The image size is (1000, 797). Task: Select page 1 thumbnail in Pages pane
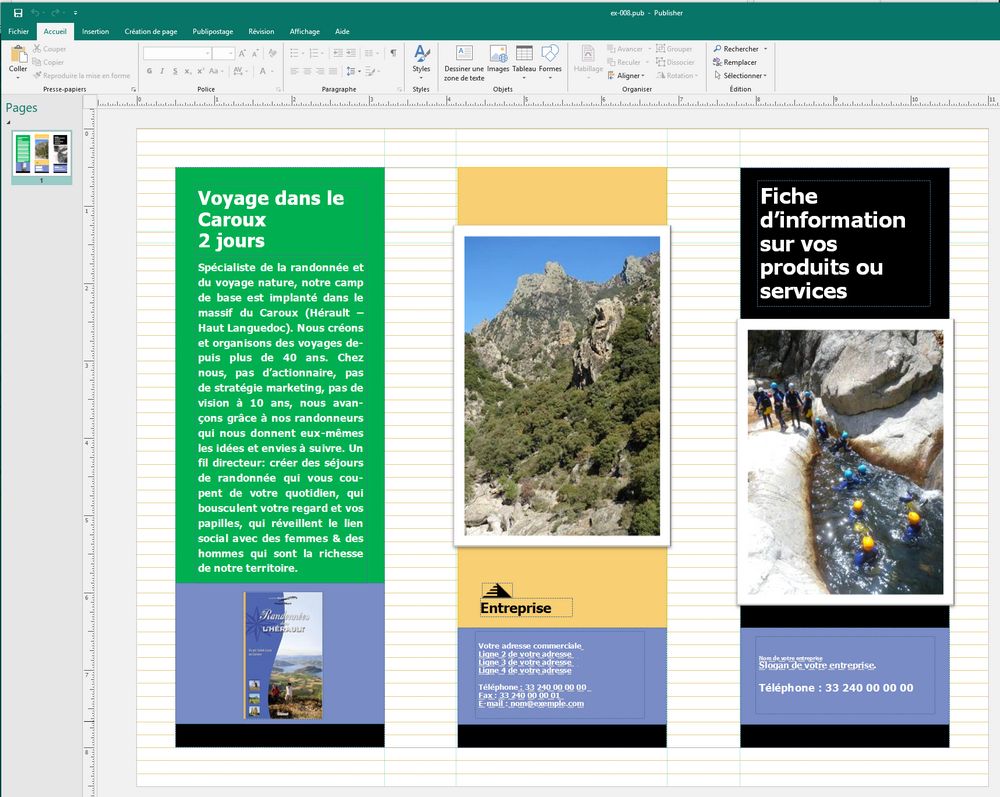click(42, 154)
